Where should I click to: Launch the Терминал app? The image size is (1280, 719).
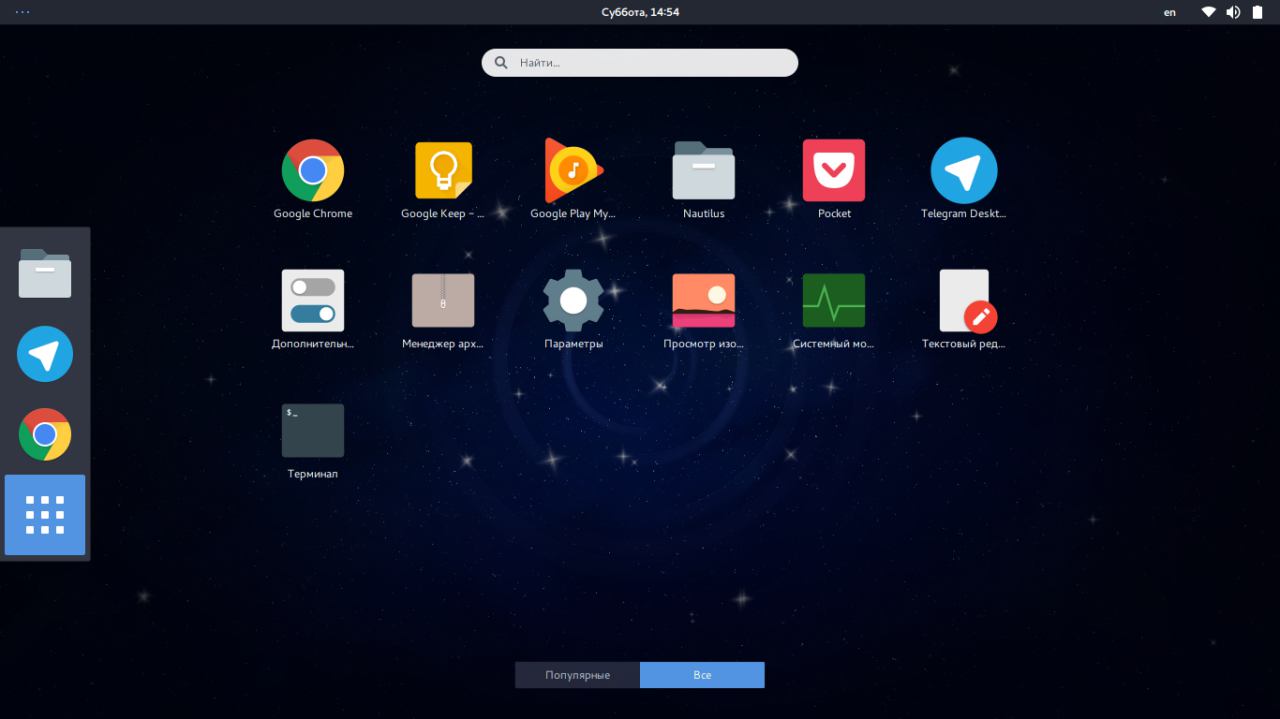point(313,431)
